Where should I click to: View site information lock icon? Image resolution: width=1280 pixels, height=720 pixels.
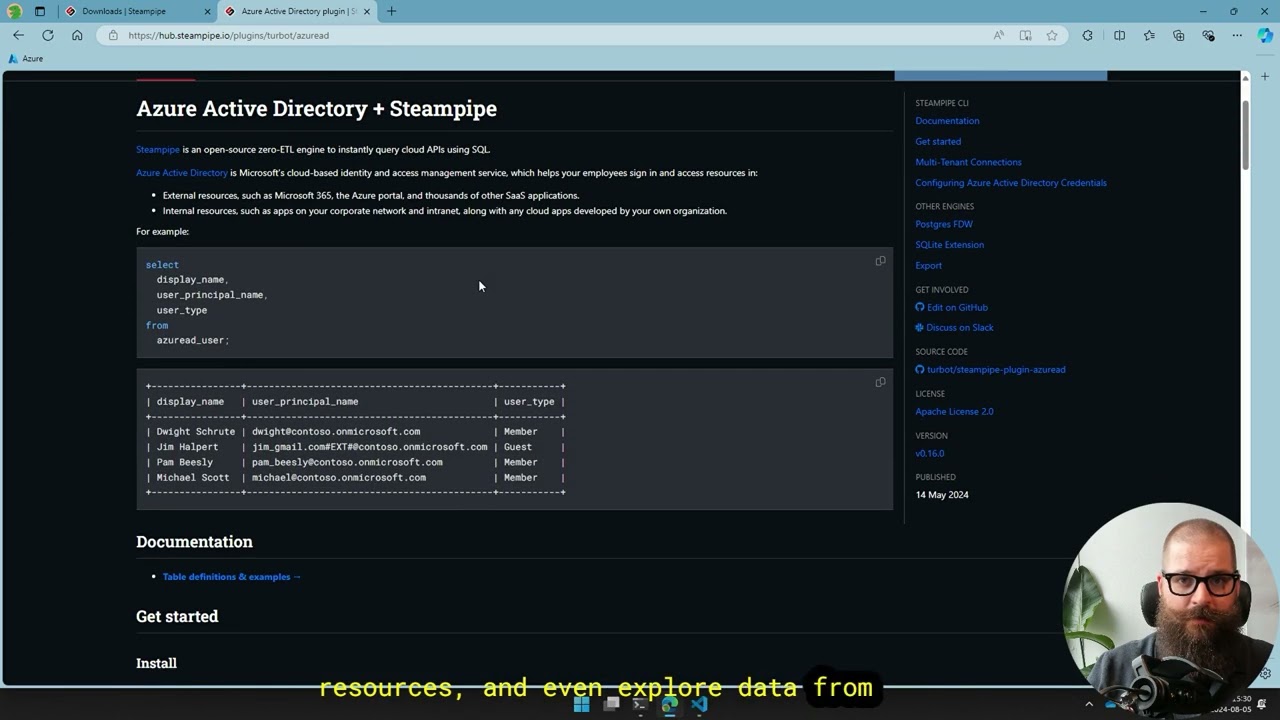[113, 35]
